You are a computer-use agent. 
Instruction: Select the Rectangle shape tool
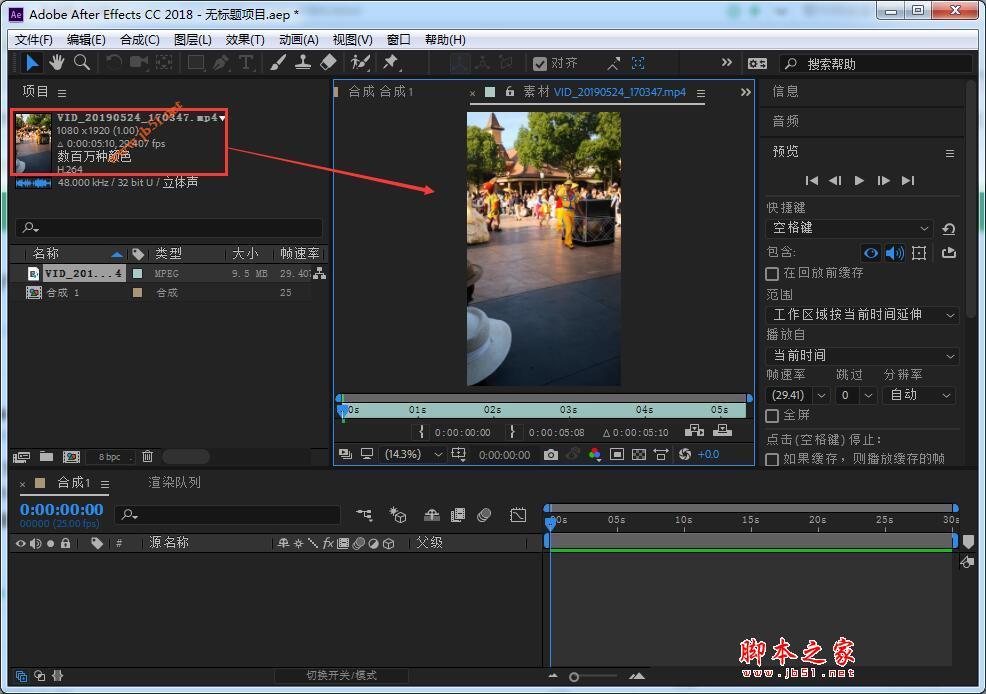point(196,62)
